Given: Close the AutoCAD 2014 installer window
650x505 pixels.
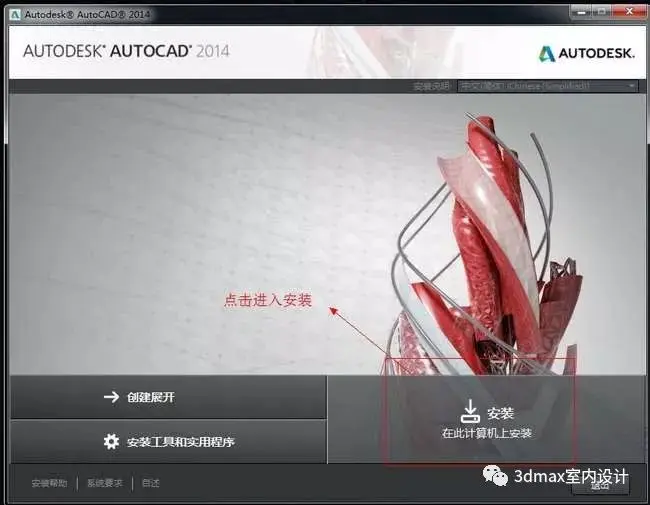Looking at the screenshot, I should tap(629, 12).
